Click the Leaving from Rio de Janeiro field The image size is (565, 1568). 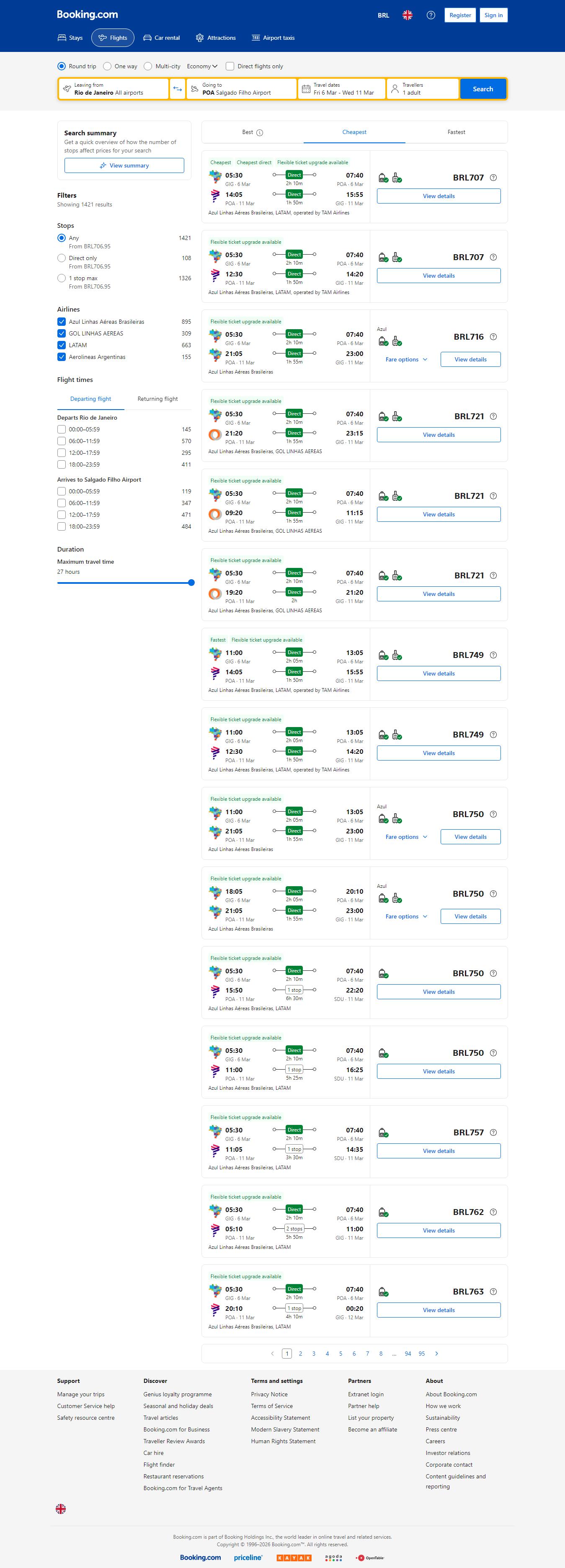[114, 89]
